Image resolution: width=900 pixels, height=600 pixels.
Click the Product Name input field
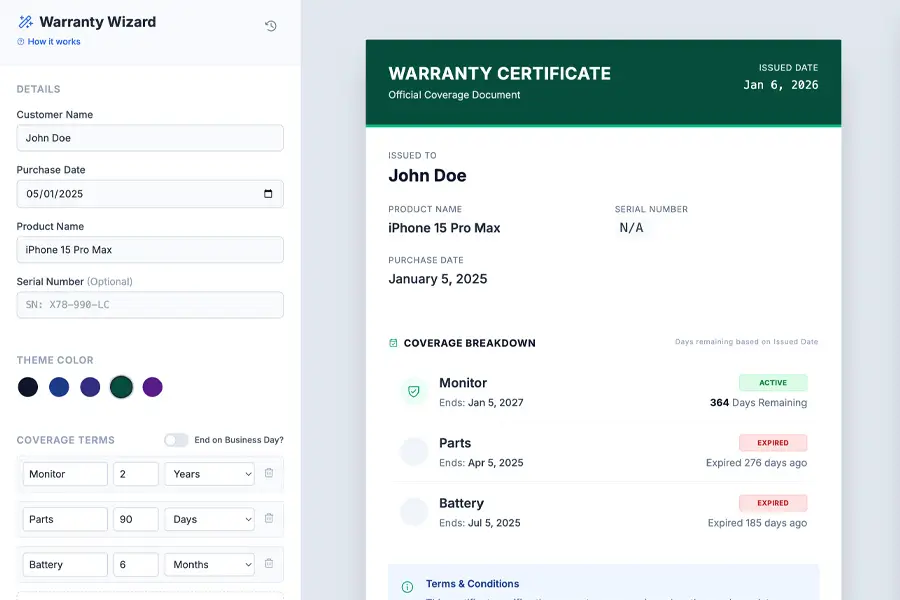pyautogui.click(x=150, y=250)
